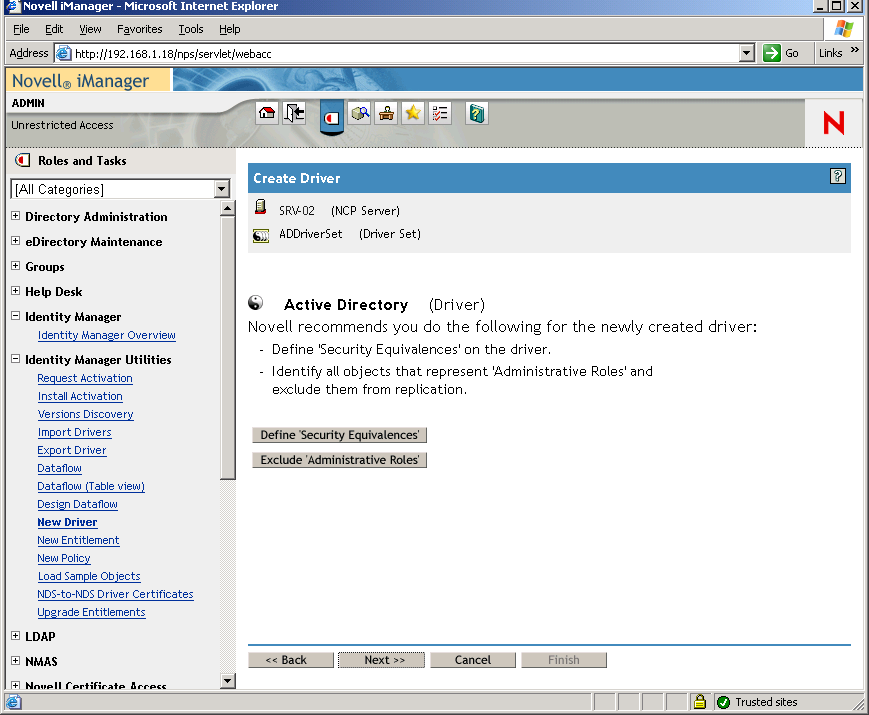Open the Address bar history dropdown
Viewport: 869px width, 715px height.
pos(744,53)
